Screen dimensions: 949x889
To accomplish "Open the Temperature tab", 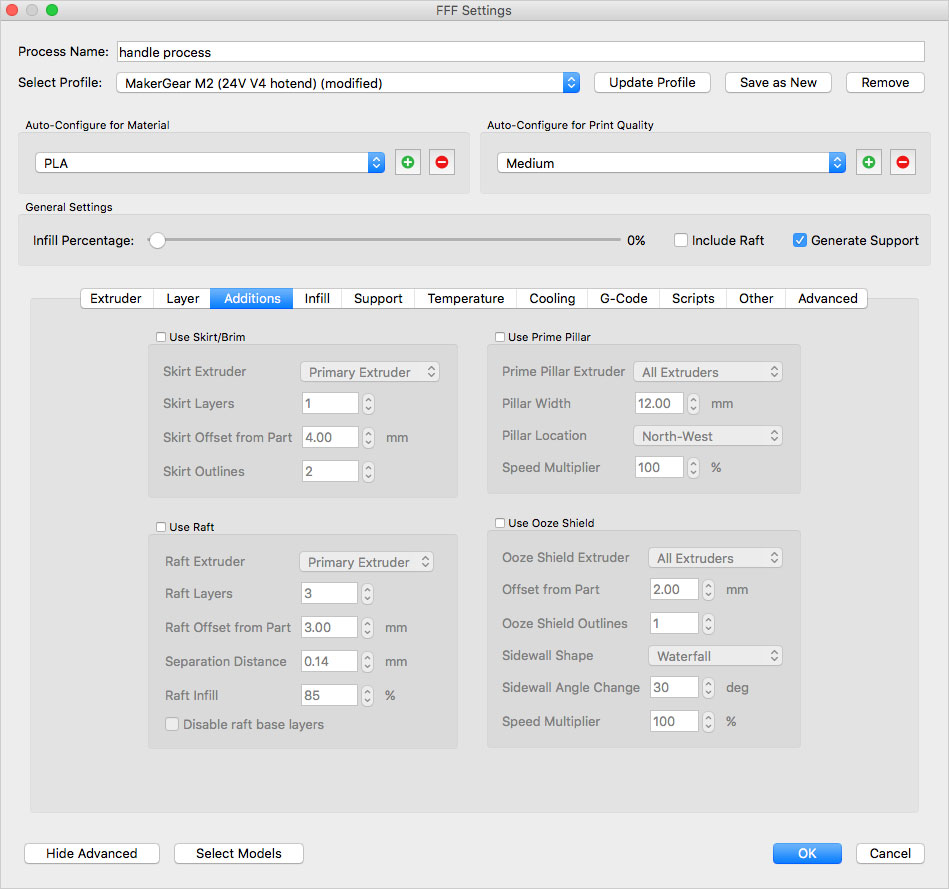I will coord(465,298).
